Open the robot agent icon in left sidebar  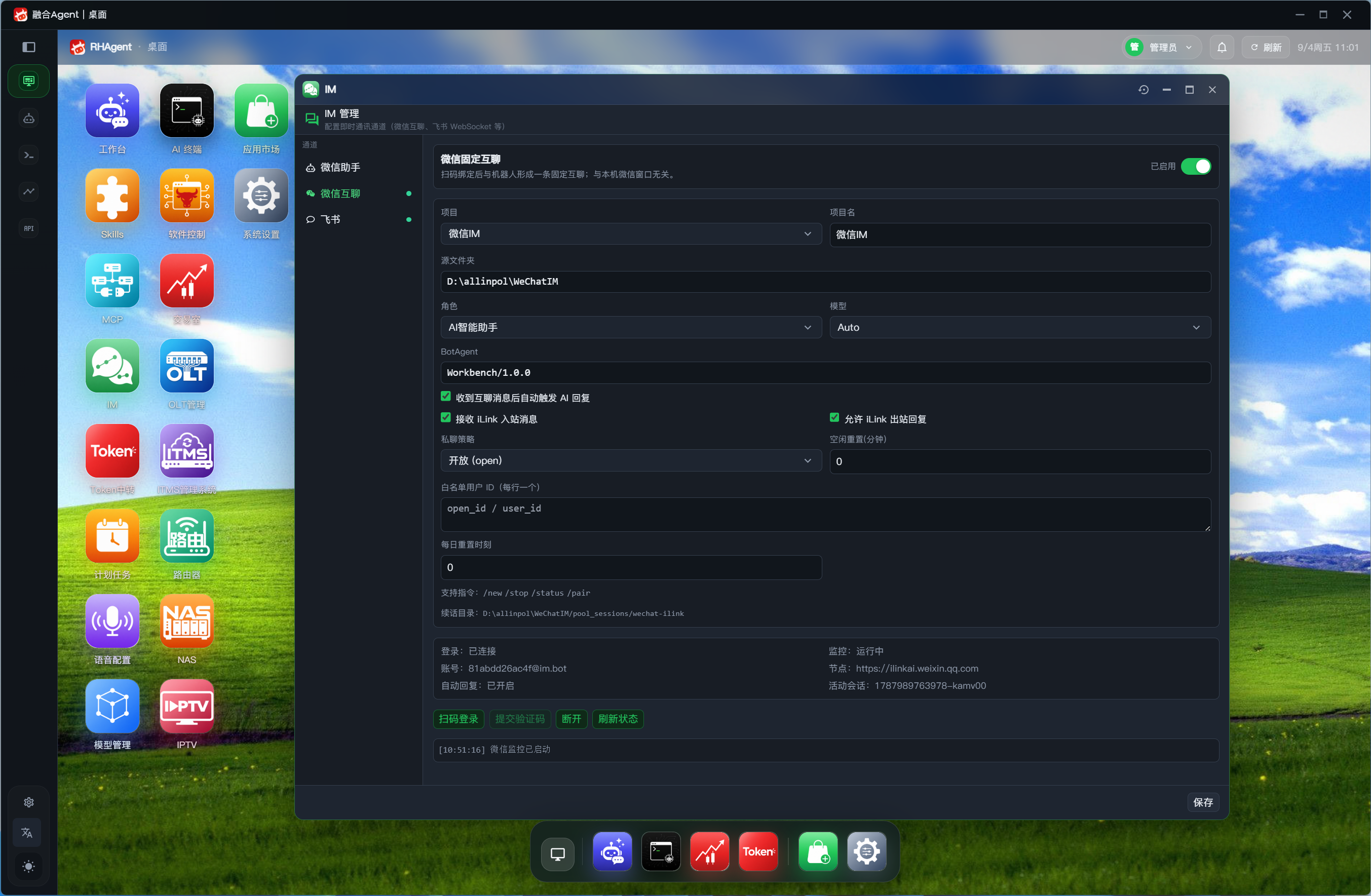29,119
